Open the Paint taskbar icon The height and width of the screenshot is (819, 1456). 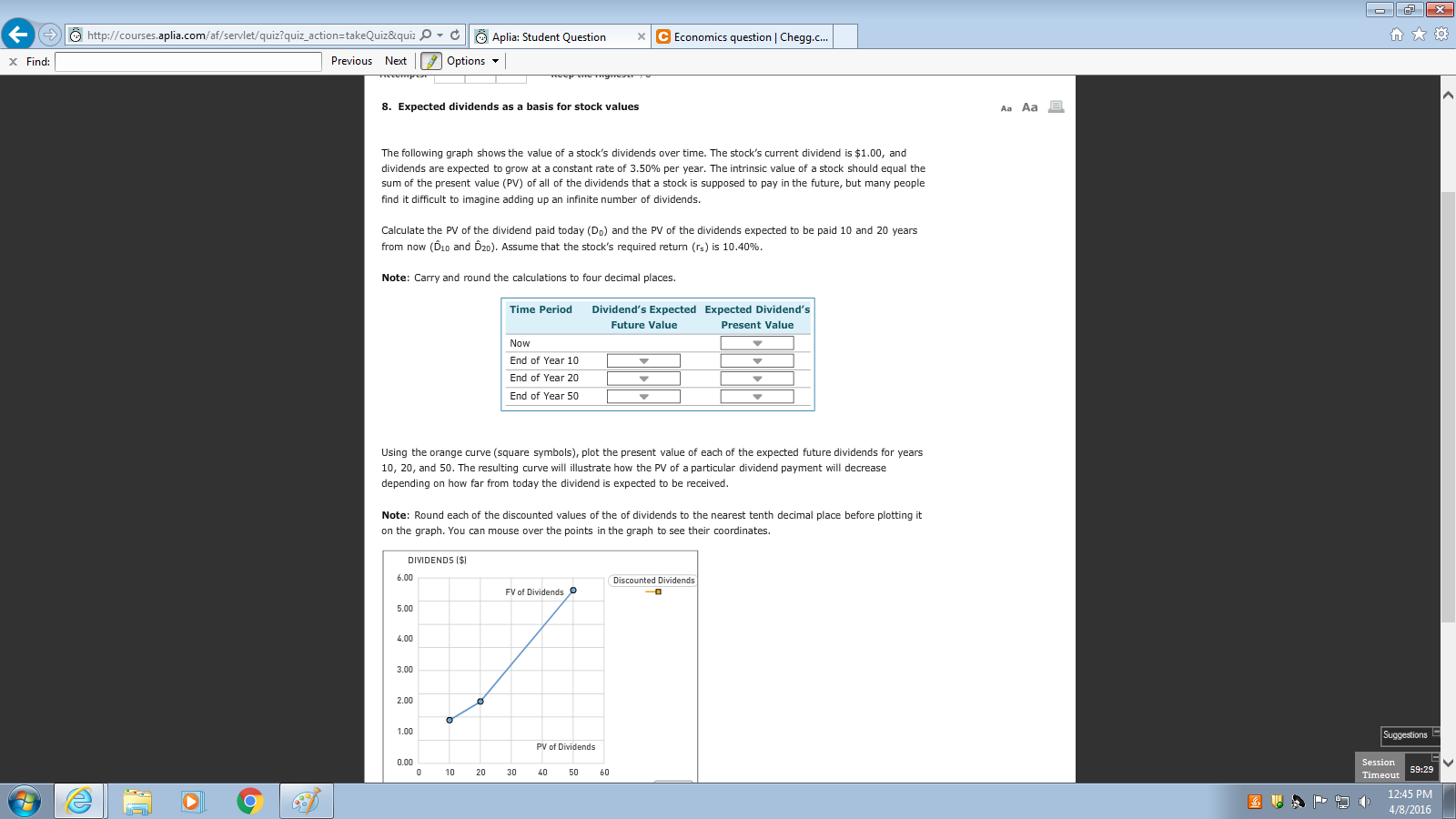click(306, 801)
